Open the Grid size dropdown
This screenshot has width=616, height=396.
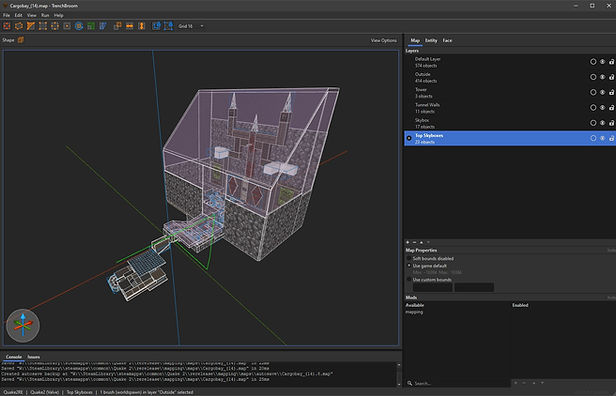(191, 26)
